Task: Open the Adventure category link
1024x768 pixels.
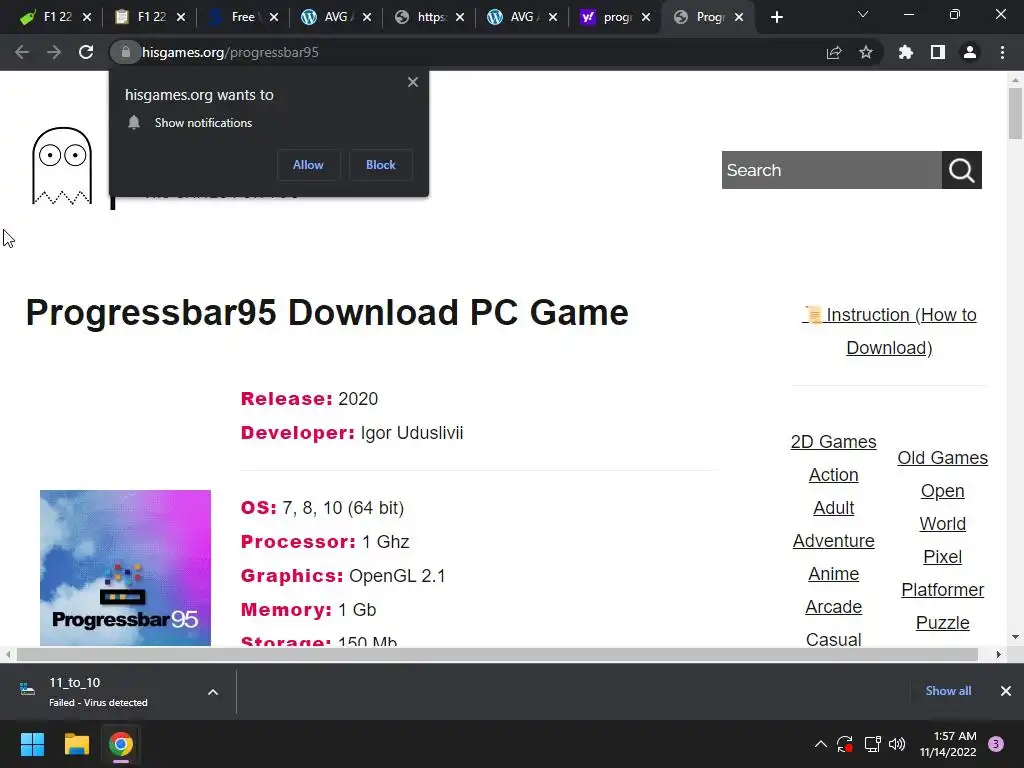Action: click(833, 541)
